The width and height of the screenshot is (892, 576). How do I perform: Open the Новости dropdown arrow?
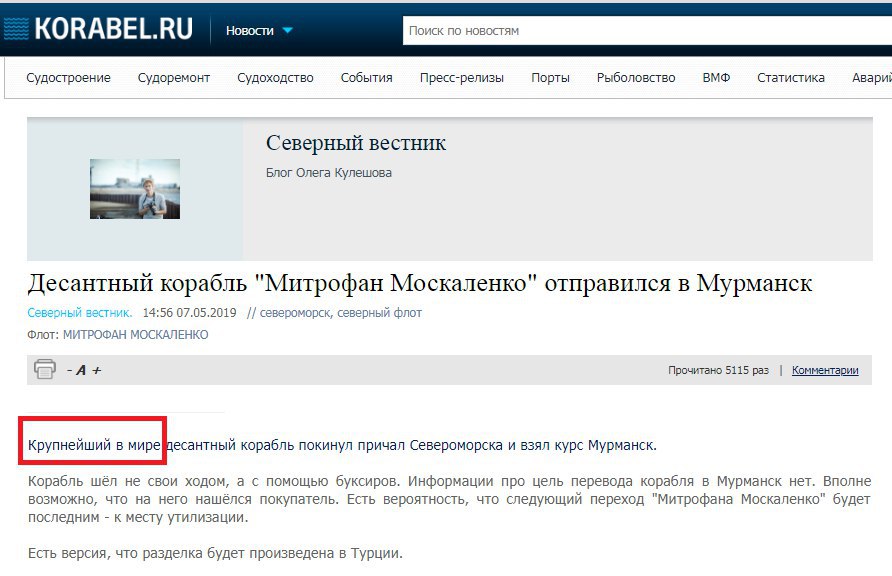[x=288, y=31]
